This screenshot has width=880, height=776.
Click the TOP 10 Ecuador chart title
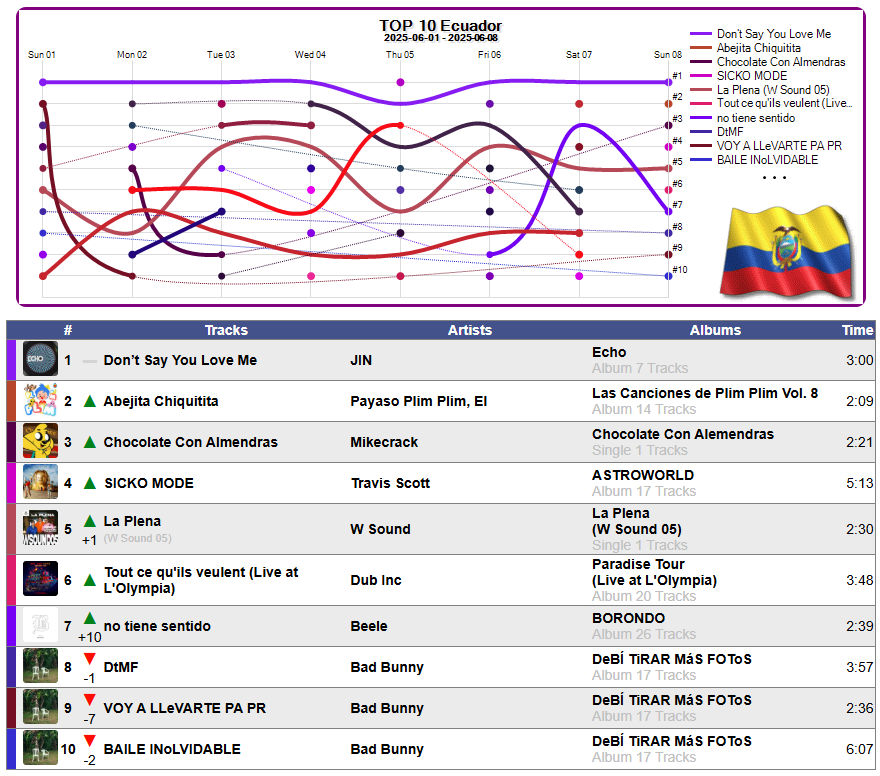440,26
